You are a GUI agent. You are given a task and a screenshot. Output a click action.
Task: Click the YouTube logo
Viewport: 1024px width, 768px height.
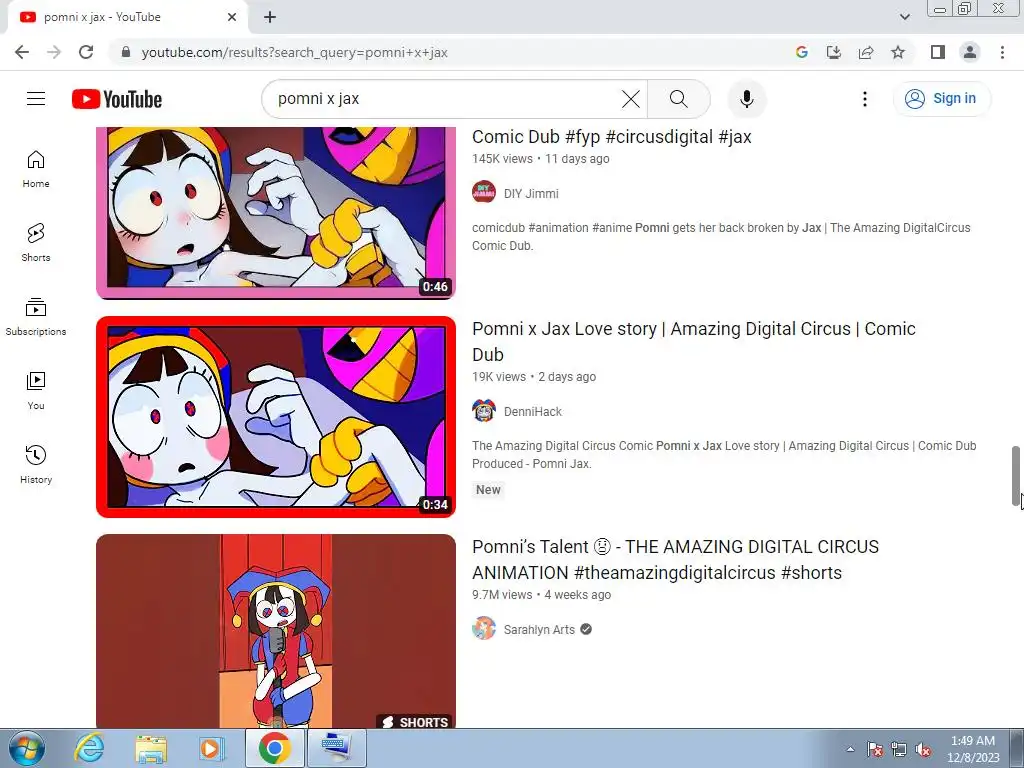[x=117, y=99]
